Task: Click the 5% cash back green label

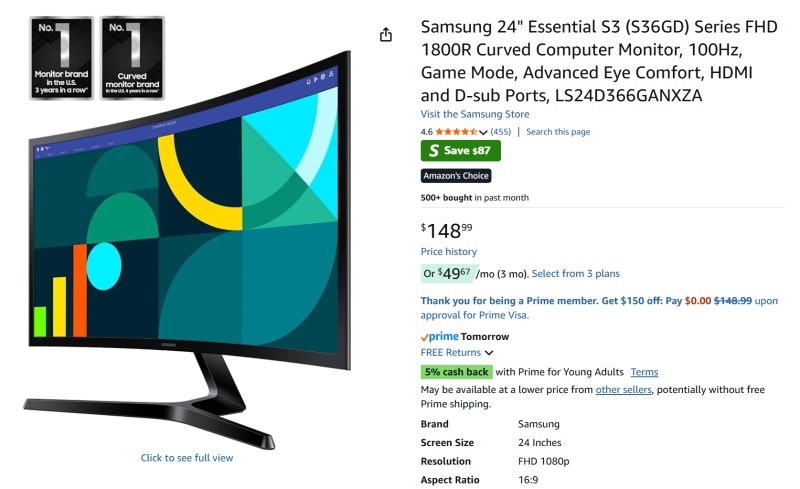Action: (x=457, y=372)
